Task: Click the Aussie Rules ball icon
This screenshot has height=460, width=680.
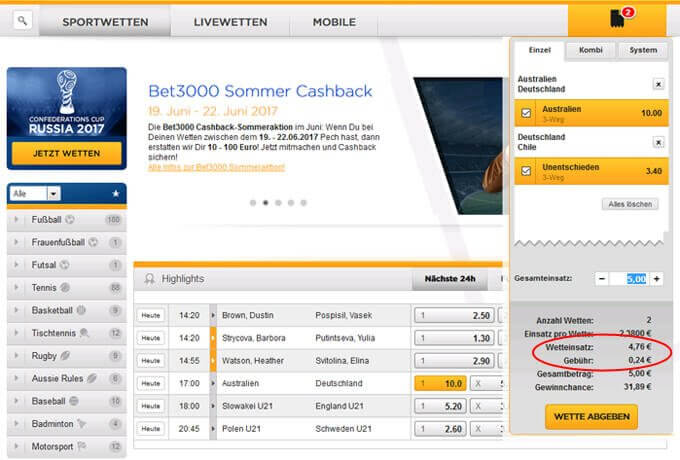Action: [92, 378]
